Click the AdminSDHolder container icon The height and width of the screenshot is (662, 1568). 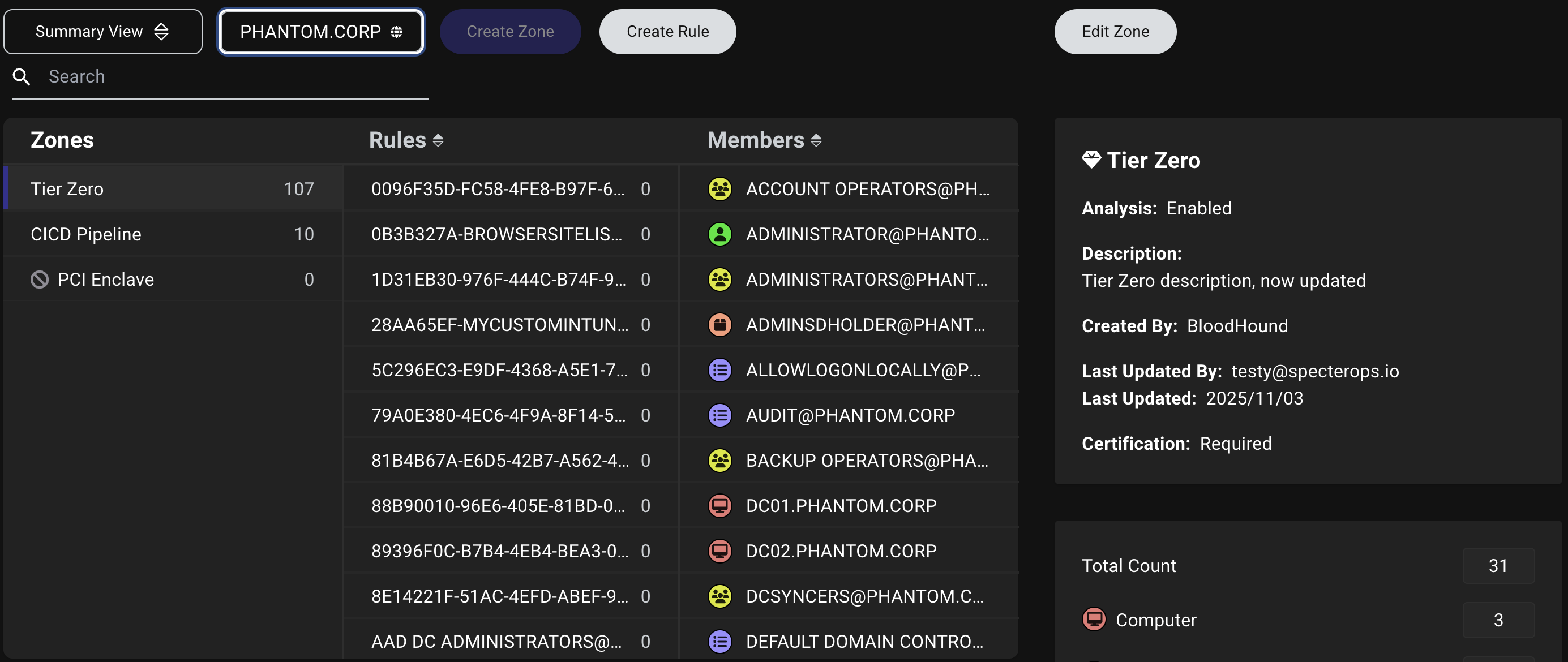point(719,325)
